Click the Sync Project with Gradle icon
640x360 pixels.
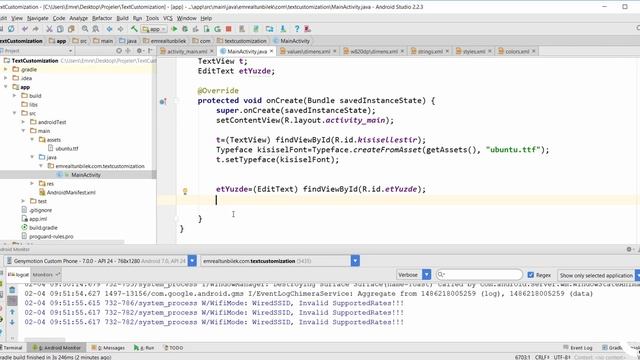coord(256,29)
